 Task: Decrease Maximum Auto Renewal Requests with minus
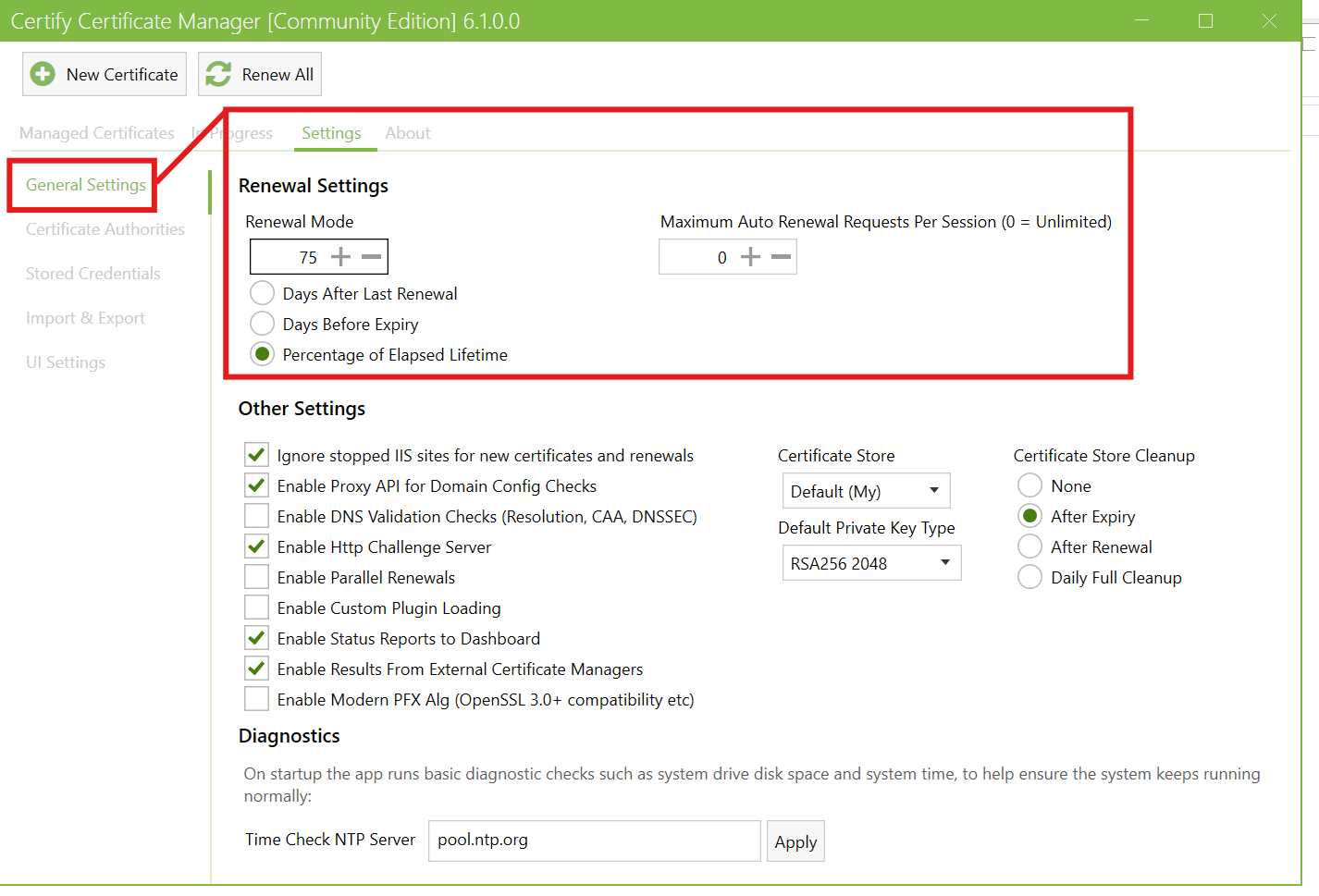pyautogui.click(x=782, y=257)
